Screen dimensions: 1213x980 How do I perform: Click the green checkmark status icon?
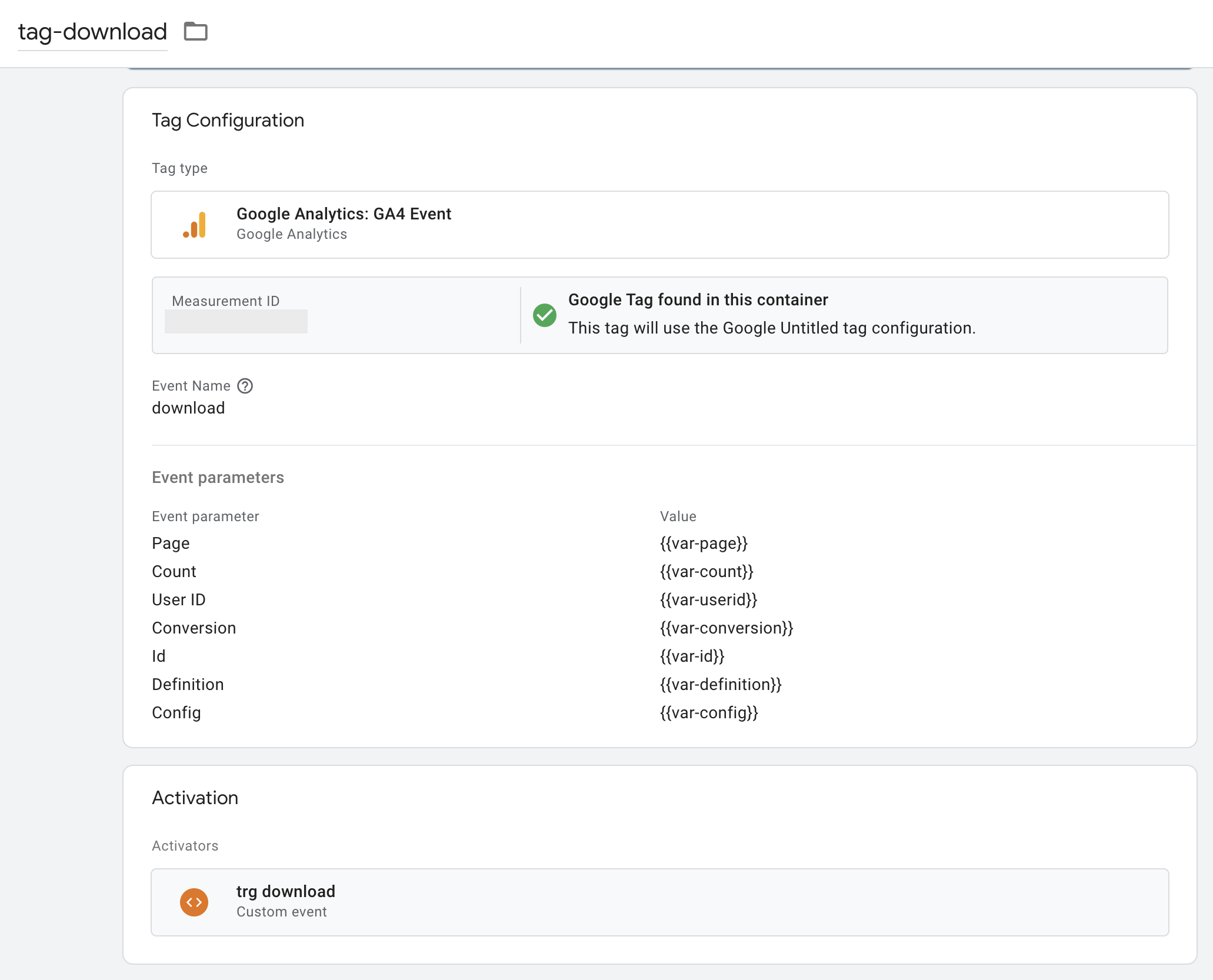[544, 315]
